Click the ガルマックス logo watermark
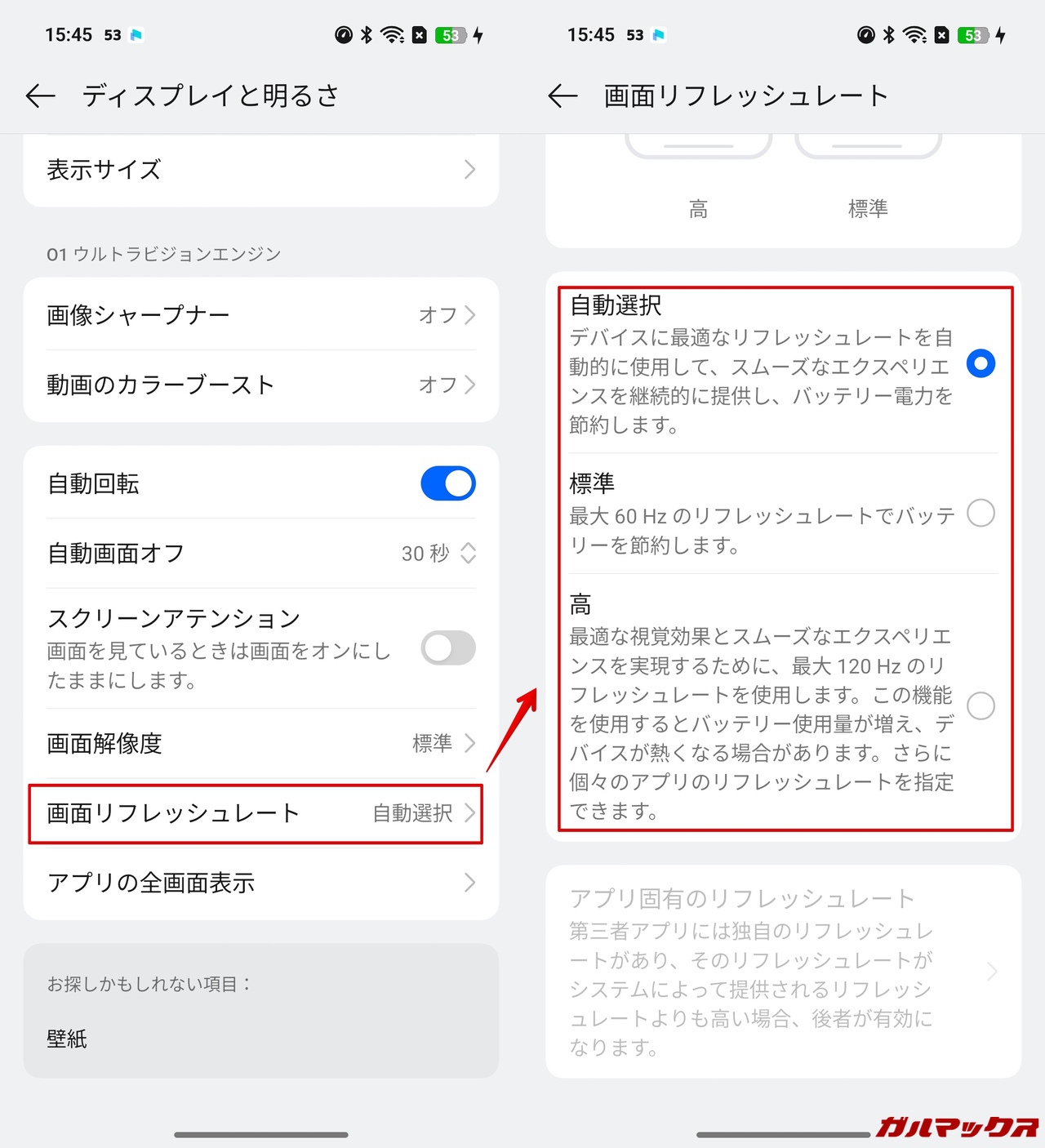Viewport: 1045px width, 1148px height. pos(957,1127)
